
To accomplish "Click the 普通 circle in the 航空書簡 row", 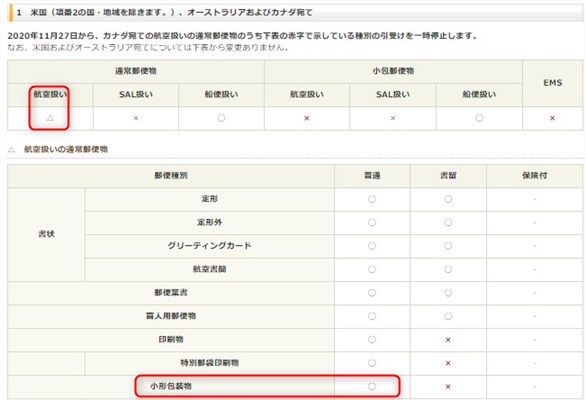I will coord(372,270).
